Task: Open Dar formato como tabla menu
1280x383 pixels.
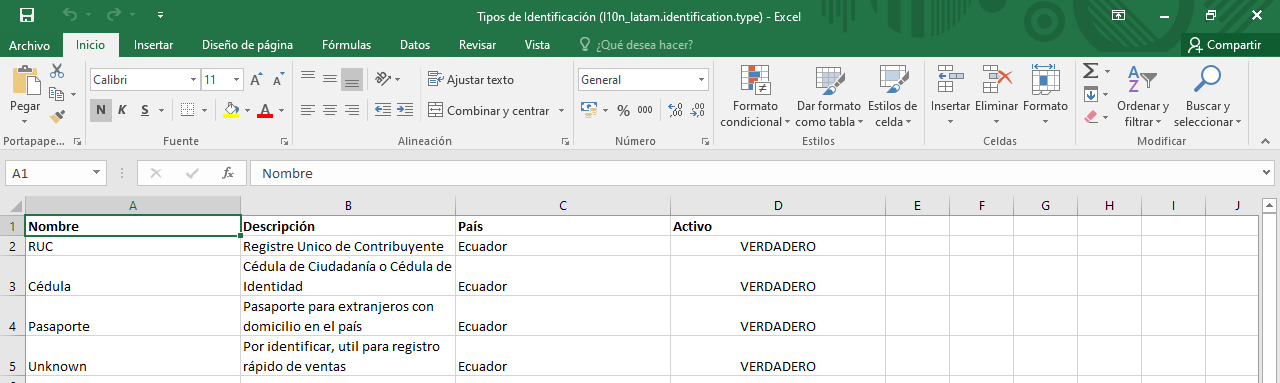Action: click(828, 96)
